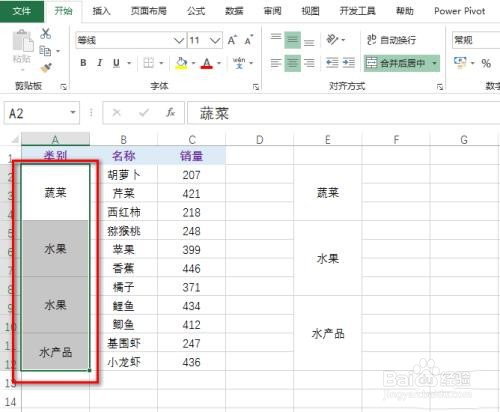Apply yellow fill color bucket
The image size is (500, 412).
coord(182,63)
